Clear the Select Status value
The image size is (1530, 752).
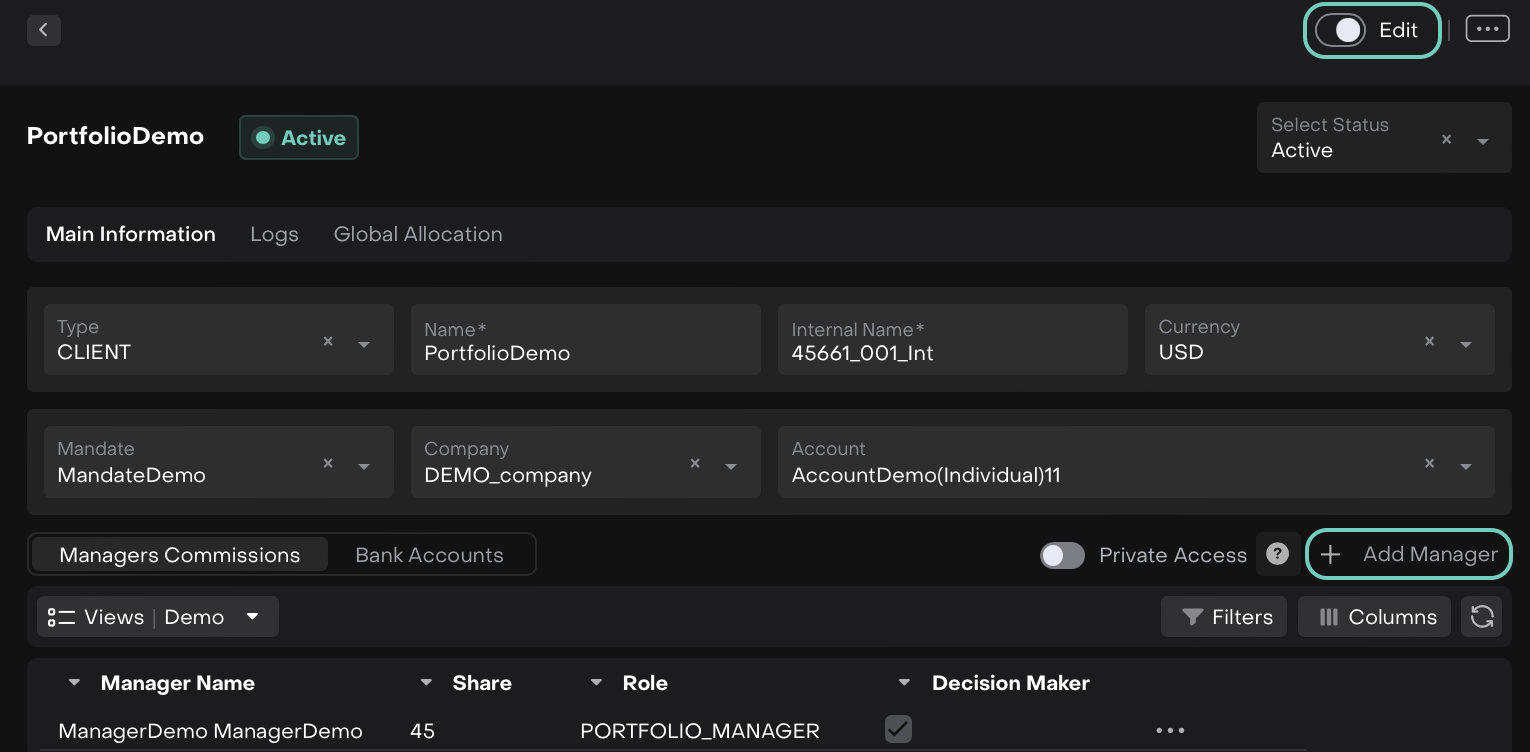[x=1446, y=140]
